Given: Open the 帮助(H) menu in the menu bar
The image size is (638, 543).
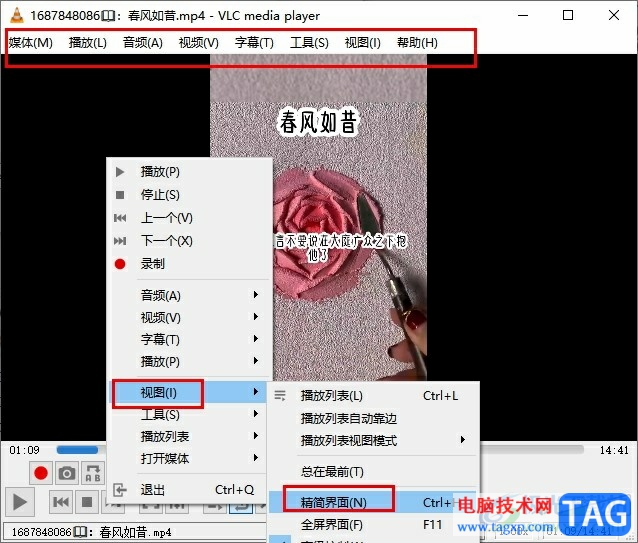Looking at the screenshot, I should [x=417, y=43].
